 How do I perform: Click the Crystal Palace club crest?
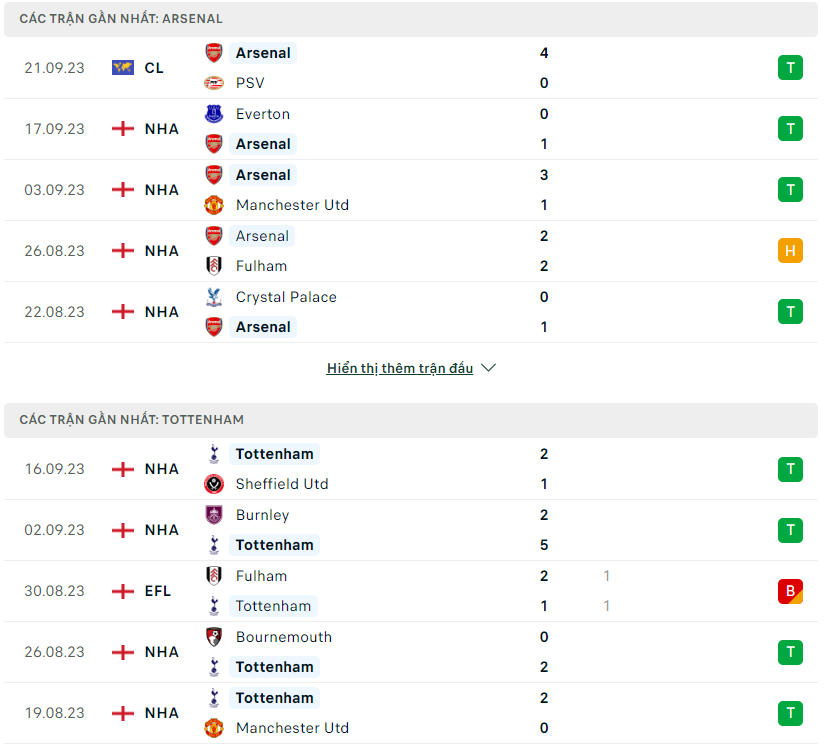click(214, 297)
